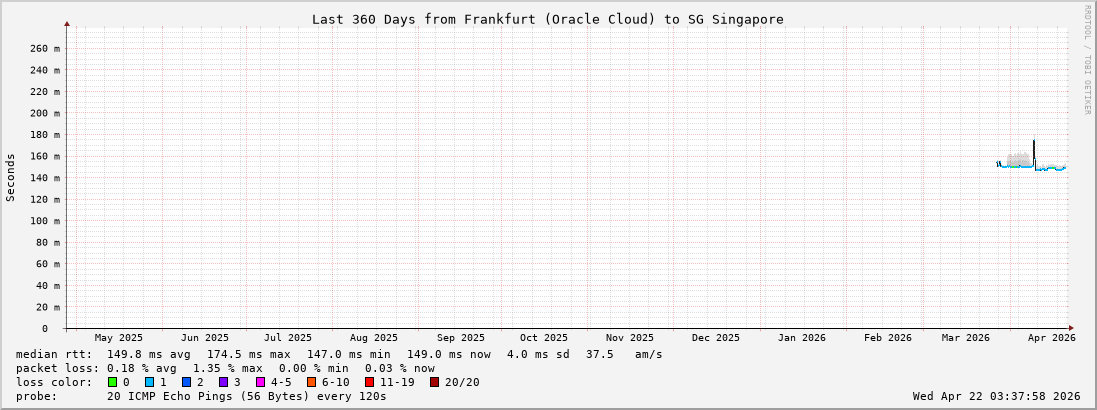Click the light blue loss swatch for 1
1097x410 pixels.
pyautogui.click(x=149, y=382)
